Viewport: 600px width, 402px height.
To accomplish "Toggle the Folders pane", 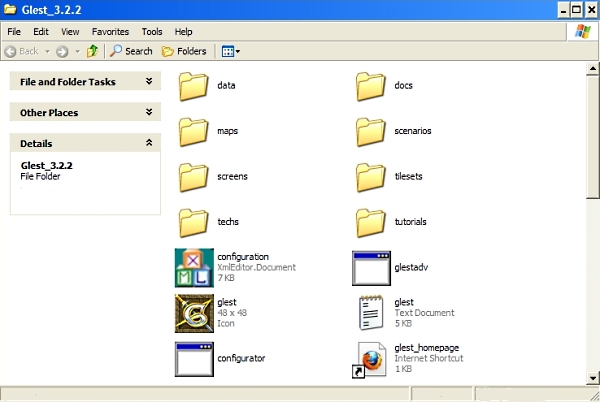I will click(x=184, y=51).
